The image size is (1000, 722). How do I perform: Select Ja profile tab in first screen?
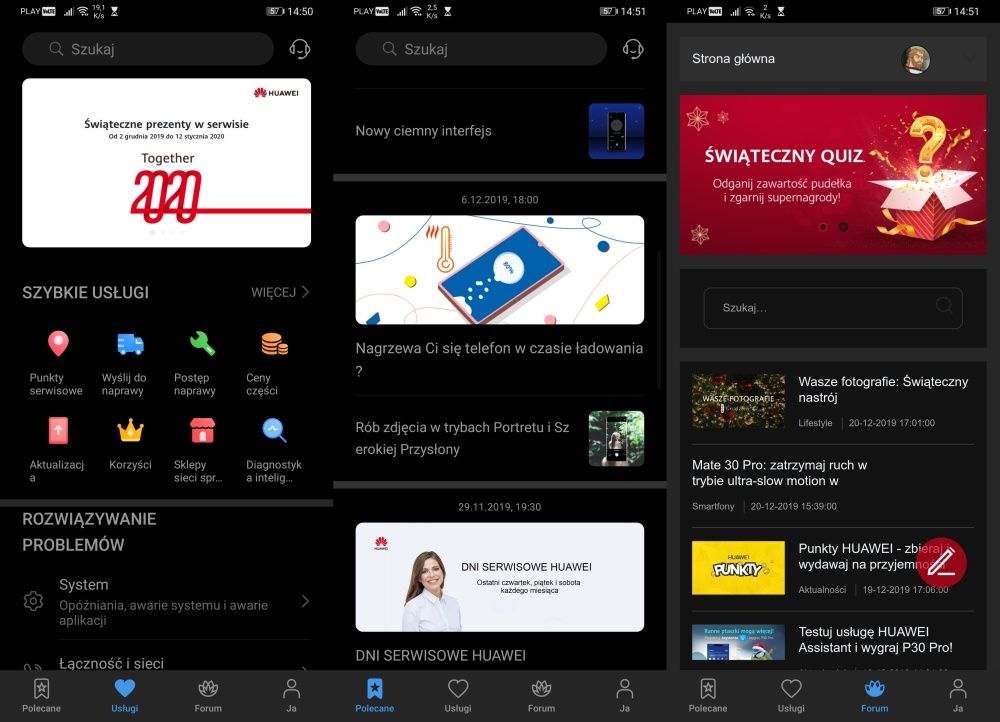(x=291, y=696)
